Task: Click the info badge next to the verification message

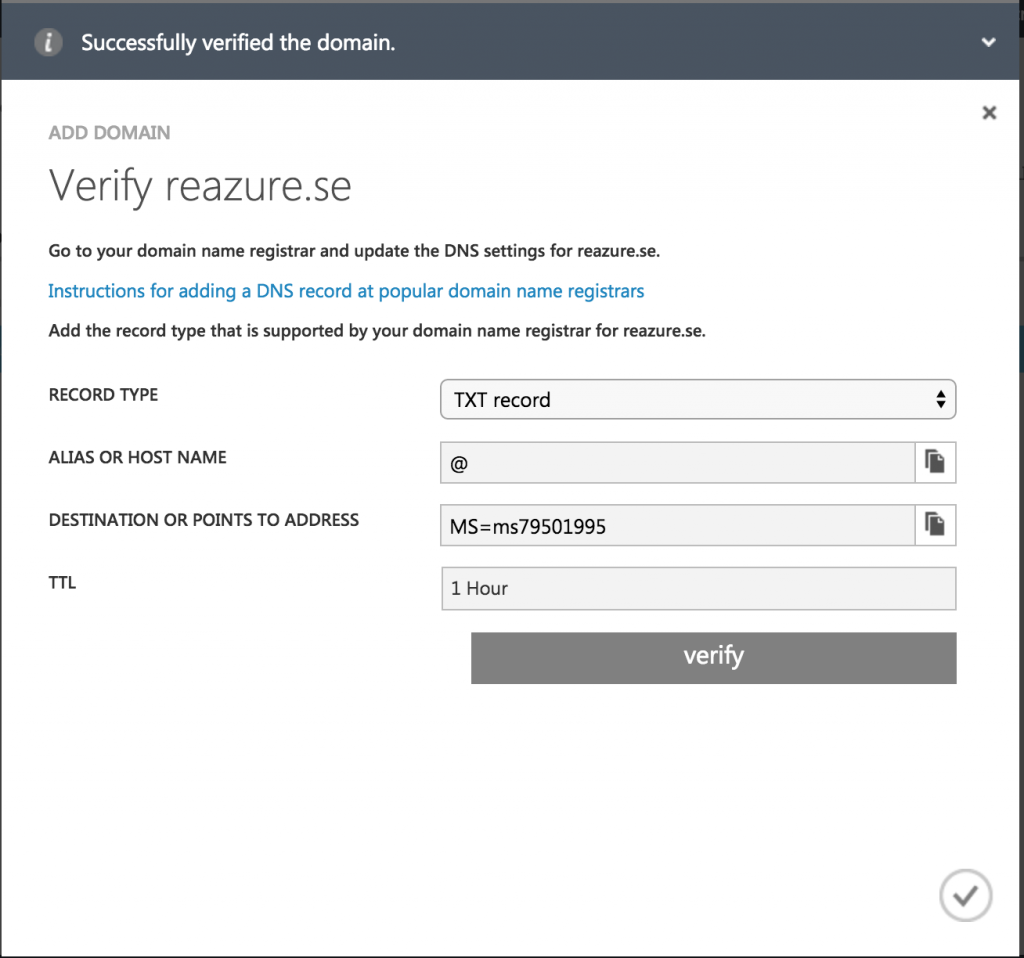Action: [x=48, y=42]
